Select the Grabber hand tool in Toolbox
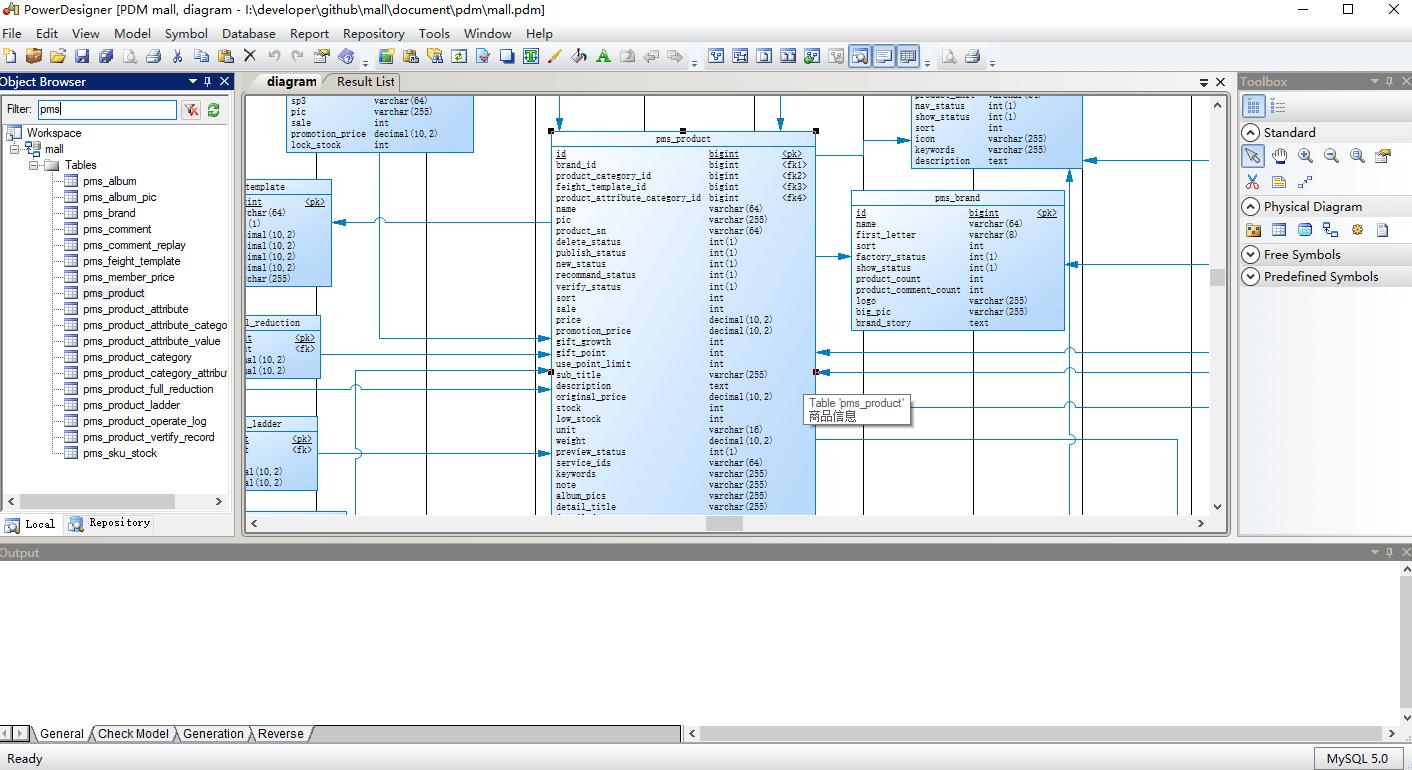1412x770 pixels. click(1279, 156)
